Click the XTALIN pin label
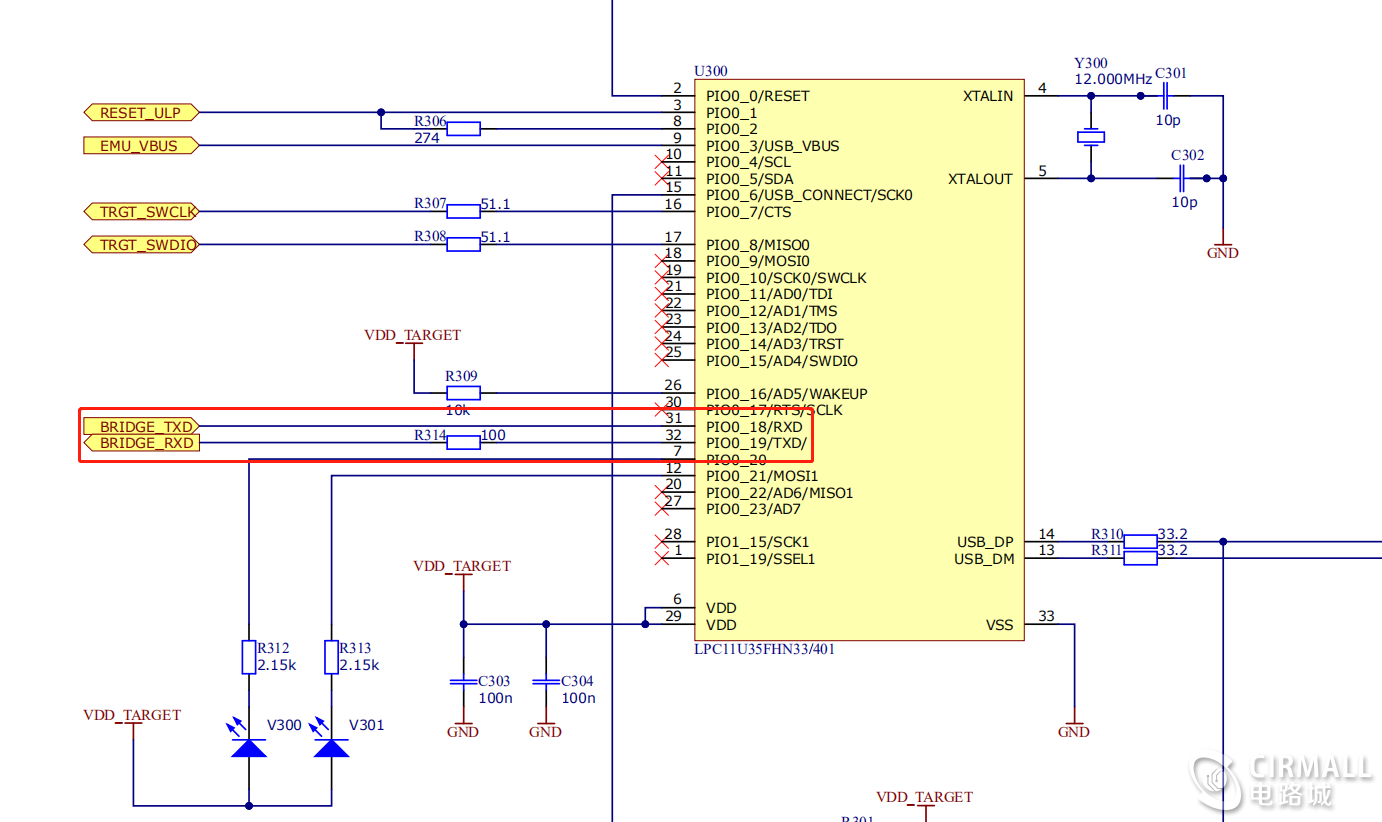 [x=988, y=96]
